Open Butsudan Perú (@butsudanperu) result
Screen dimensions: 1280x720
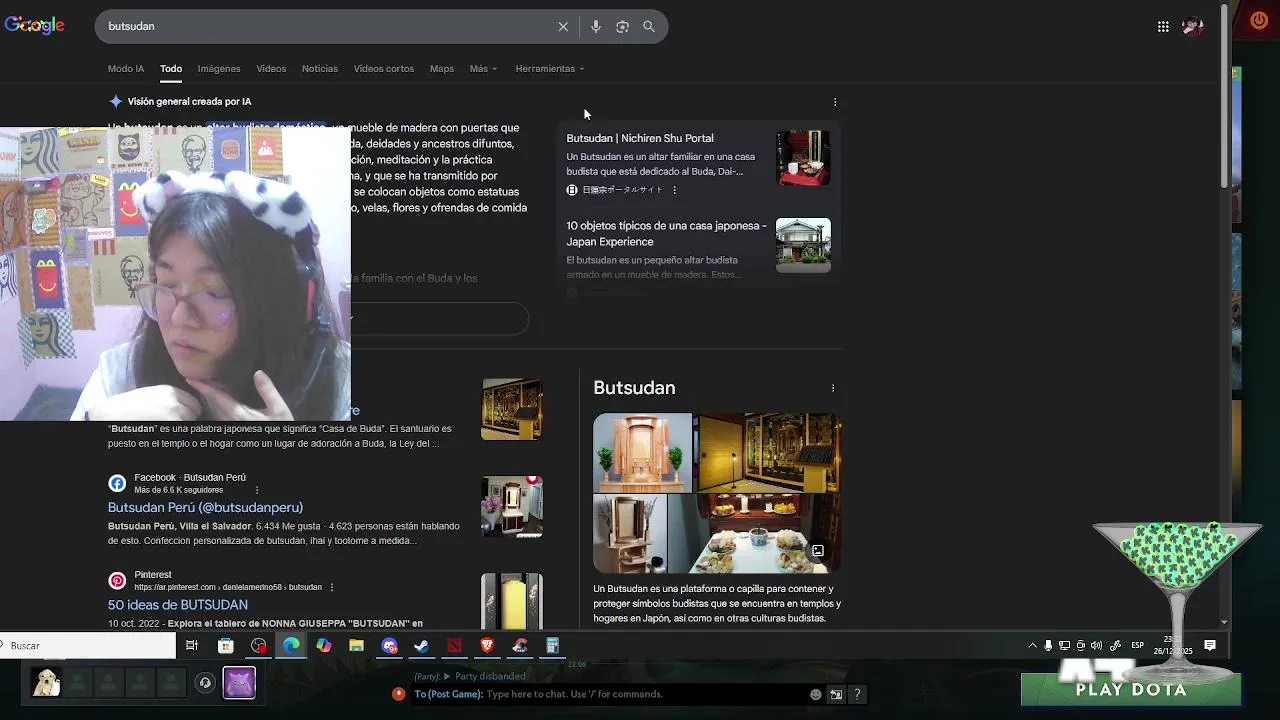coord(205,507)
